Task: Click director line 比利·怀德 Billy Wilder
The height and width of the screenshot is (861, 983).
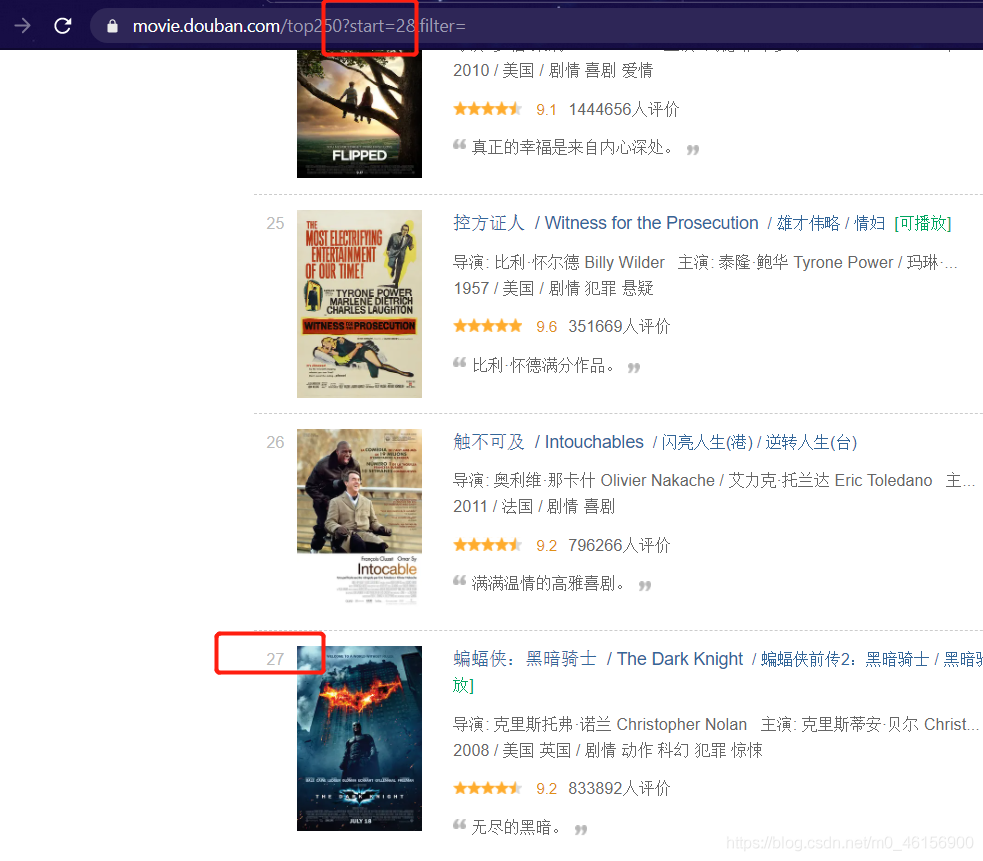Action: 559,262
